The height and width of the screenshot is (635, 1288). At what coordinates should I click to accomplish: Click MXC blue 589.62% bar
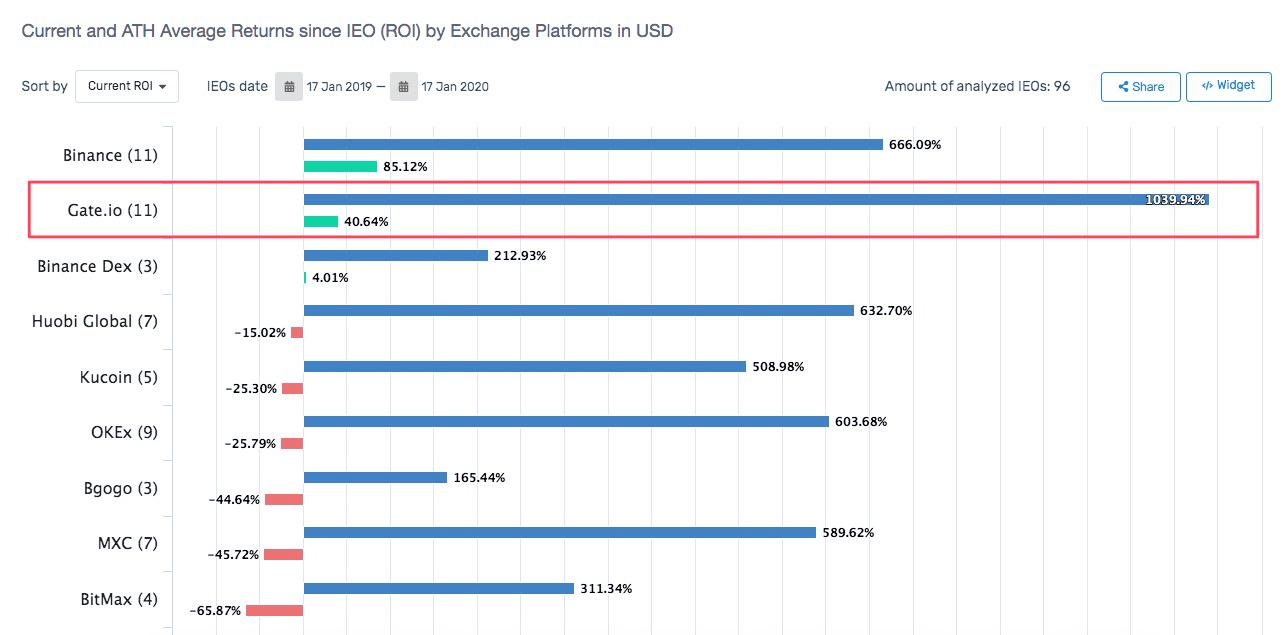560,533
